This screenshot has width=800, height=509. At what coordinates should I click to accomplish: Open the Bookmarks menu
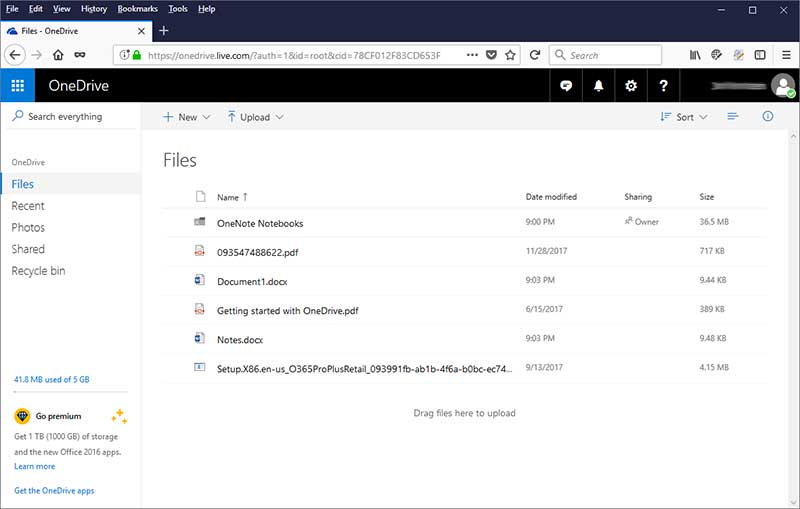click(x=137, y=9)
